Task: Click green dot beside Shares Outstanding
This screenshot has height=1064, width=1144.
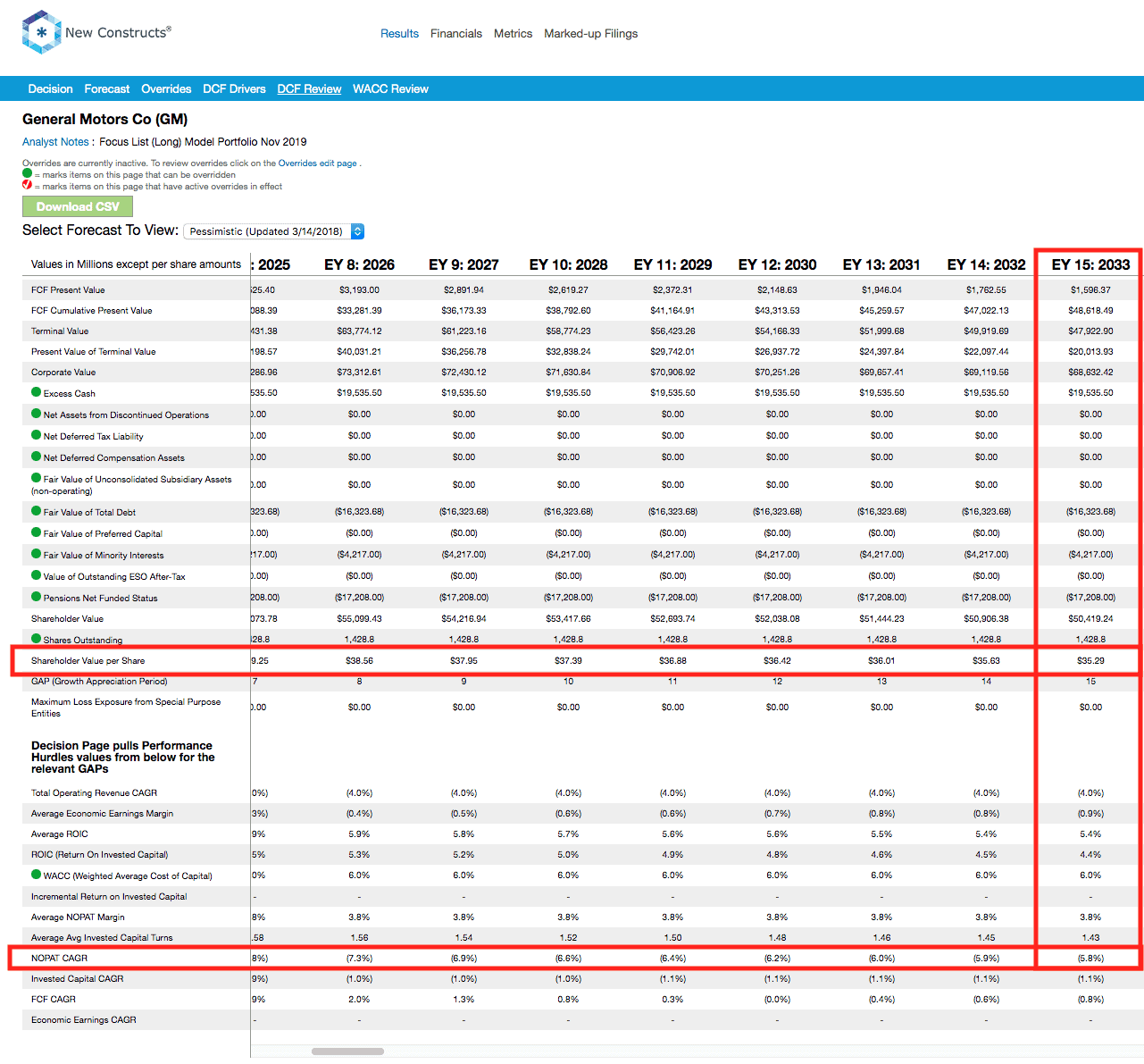Action: [36, 639]
